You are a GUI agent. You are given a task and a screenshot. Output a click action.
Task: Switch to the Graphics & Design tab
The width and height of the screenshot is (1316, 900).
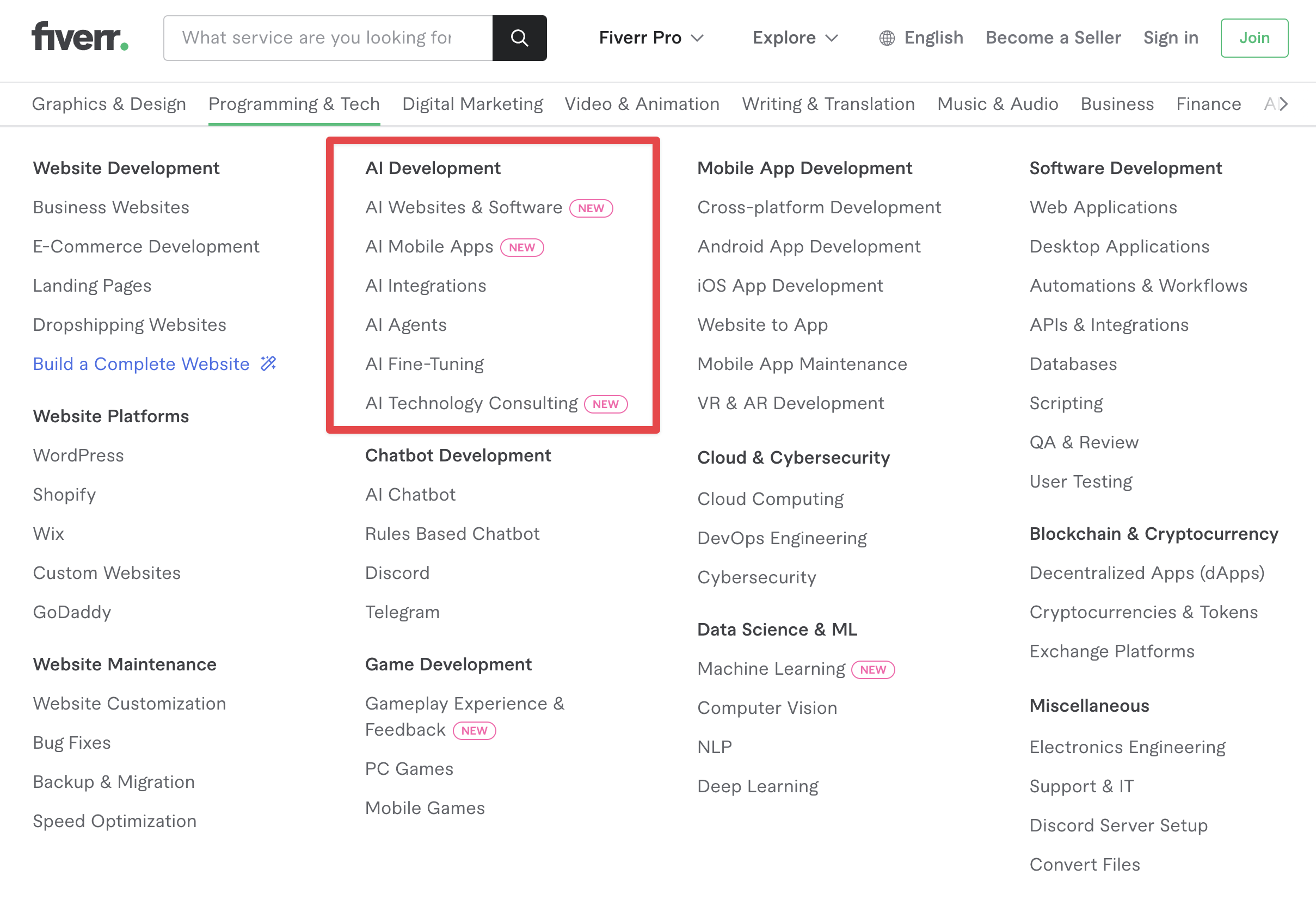click(109, 104)
